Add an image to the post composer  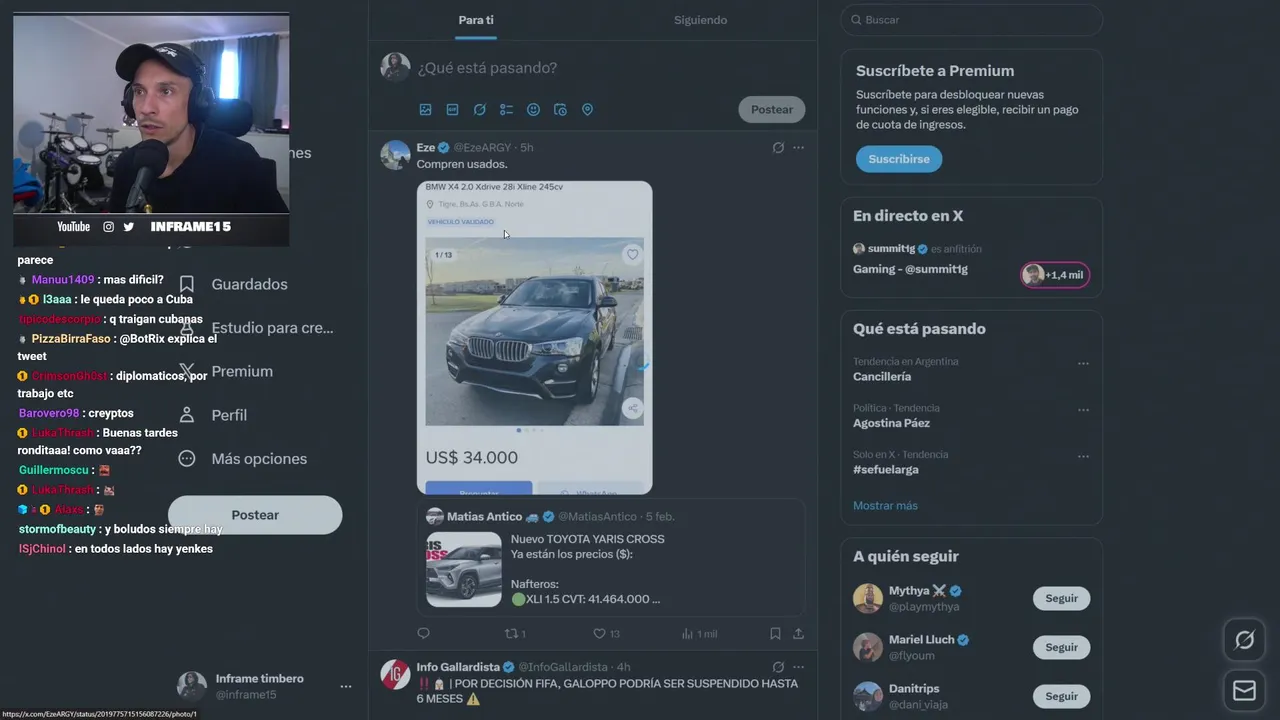(x=425, y=110)
